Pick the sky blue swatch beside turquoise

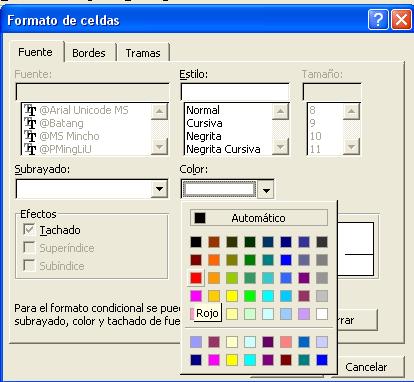tap(286, 296)
